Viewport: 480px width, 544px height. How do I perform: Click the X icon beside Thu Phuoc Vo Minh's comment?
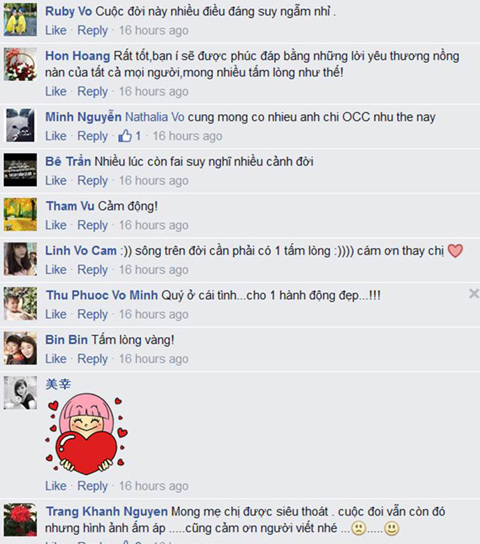click(x=474, y=294)
